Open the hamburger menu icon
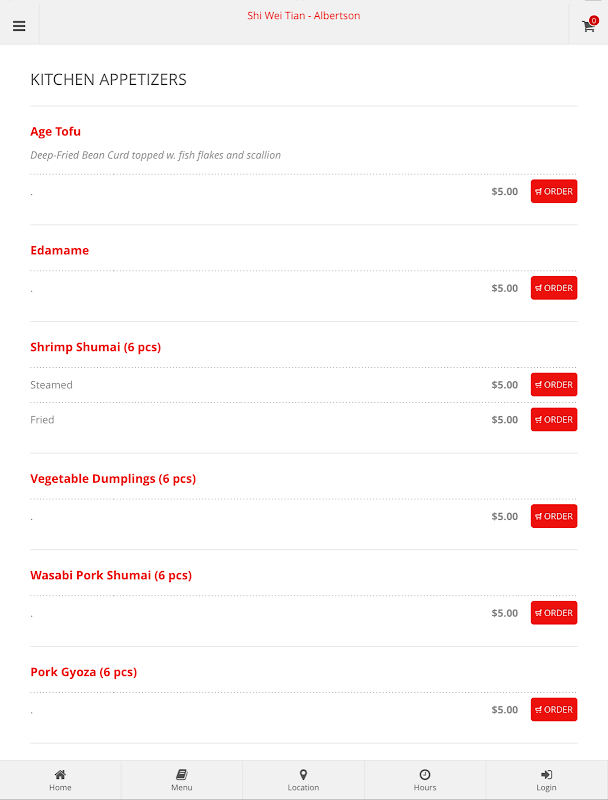The image size is (608, 800). 19,26
